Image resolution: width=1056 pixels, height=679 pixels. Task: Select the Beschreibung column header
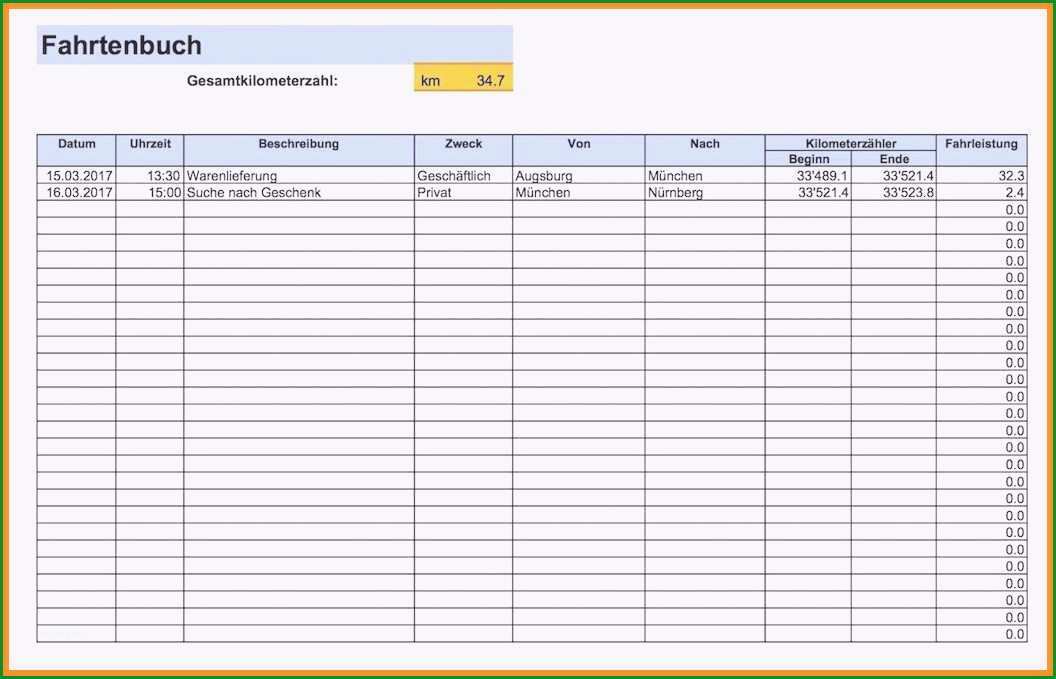[x=299, y=151]
